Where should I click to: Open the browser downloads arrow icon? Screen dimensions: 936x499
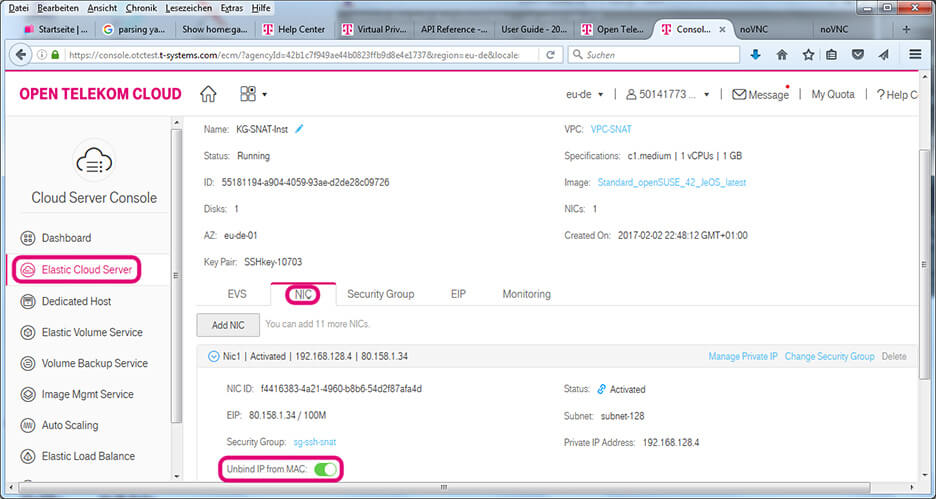point(755,54)
